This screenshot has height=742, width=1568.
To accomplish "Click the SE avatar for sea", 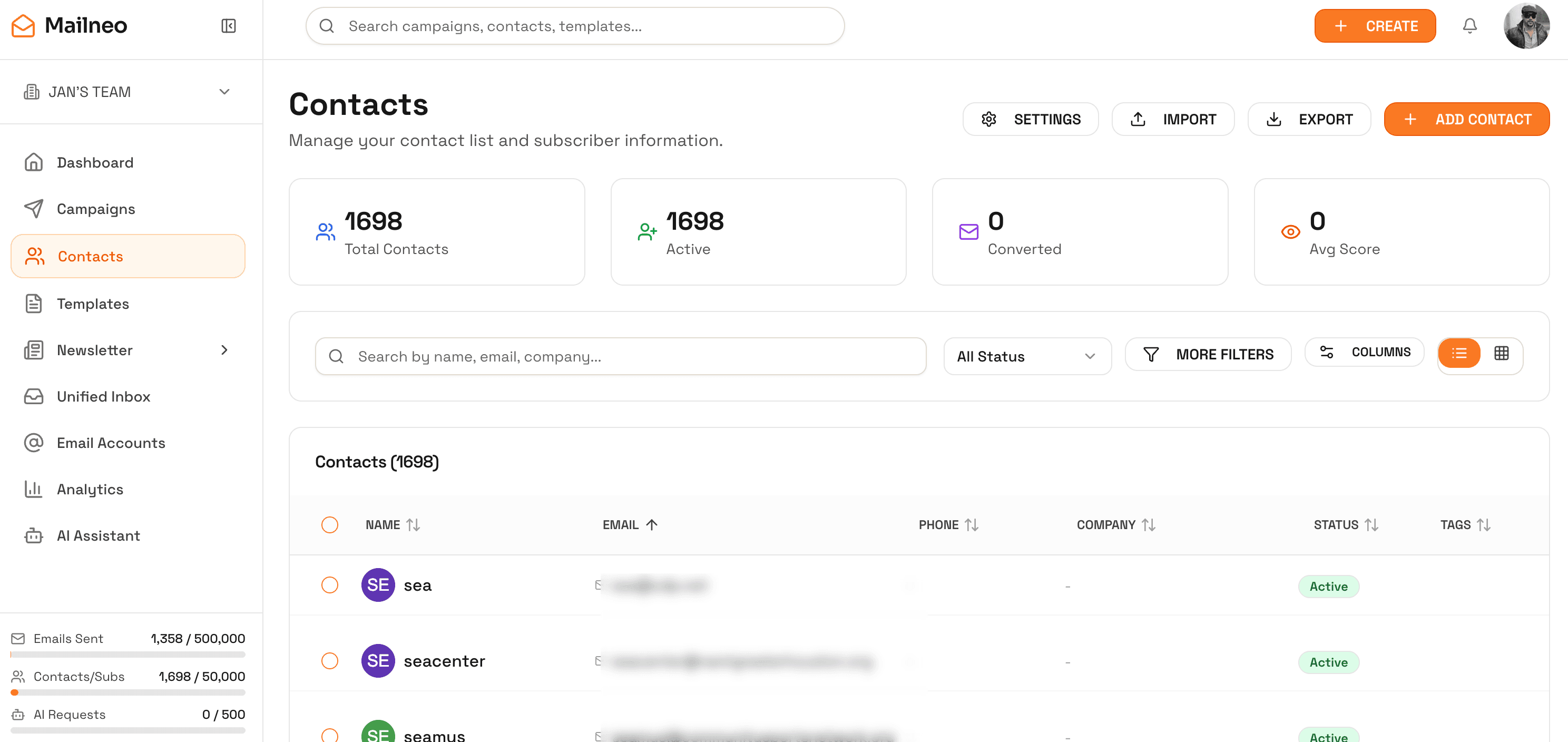I will (x=378, y=585).
